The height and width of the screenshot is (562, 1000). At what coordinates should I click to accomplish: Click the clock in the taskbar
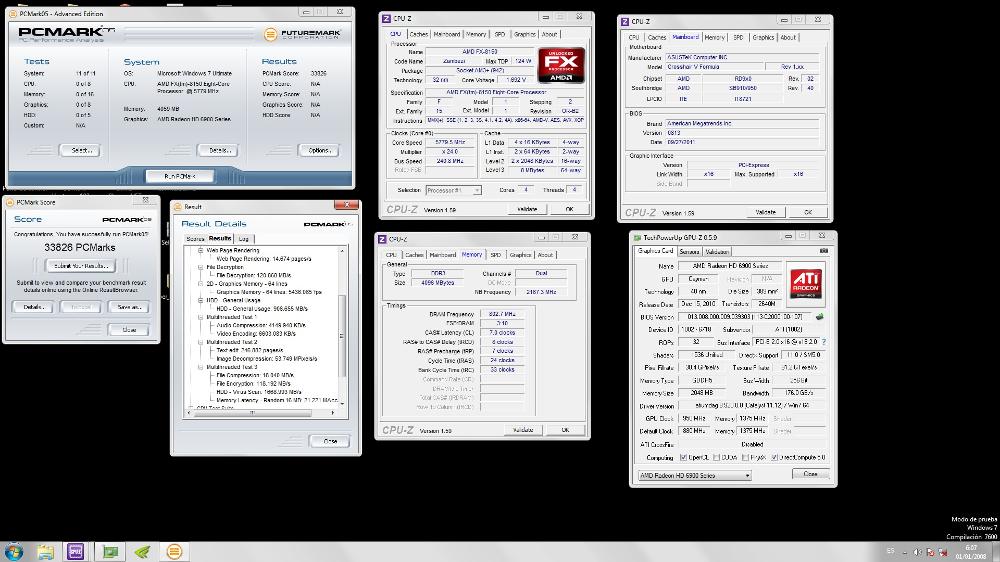pyautogui.click(x=970, y=552)
